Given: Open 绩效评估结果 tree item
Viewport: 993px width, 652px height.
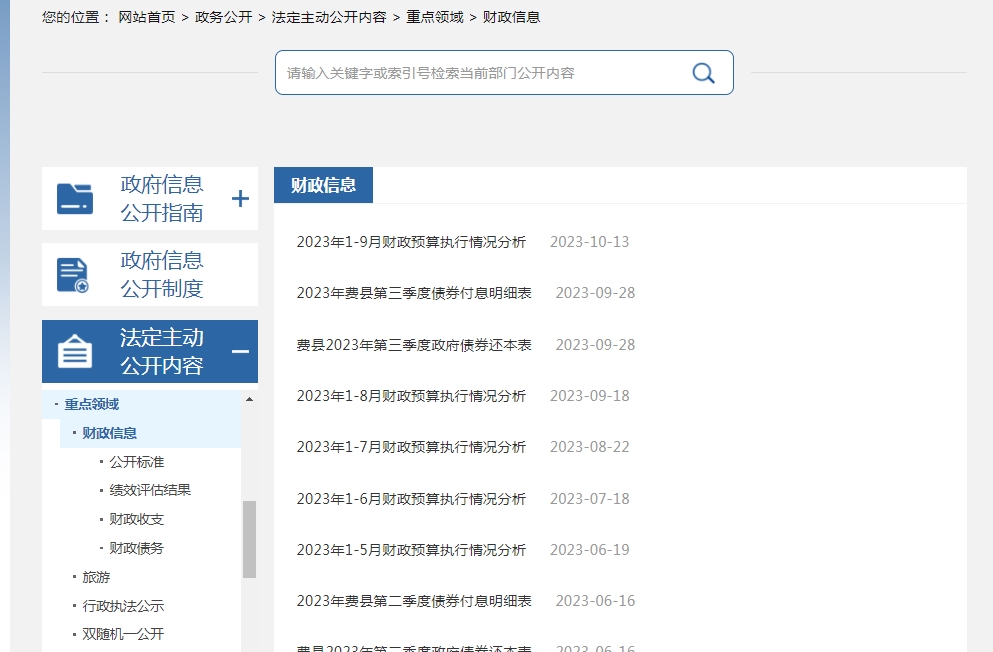Looking at the screenshot, I should pyautogui.click(x=150, y=490).
